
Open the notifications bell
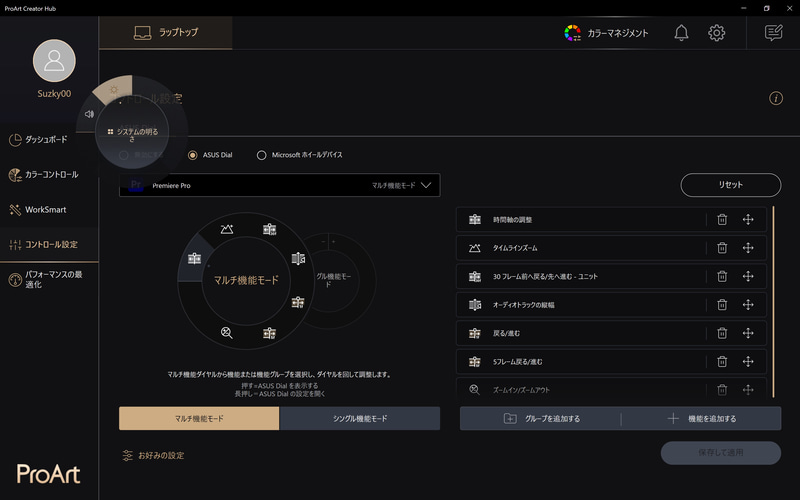681,33
